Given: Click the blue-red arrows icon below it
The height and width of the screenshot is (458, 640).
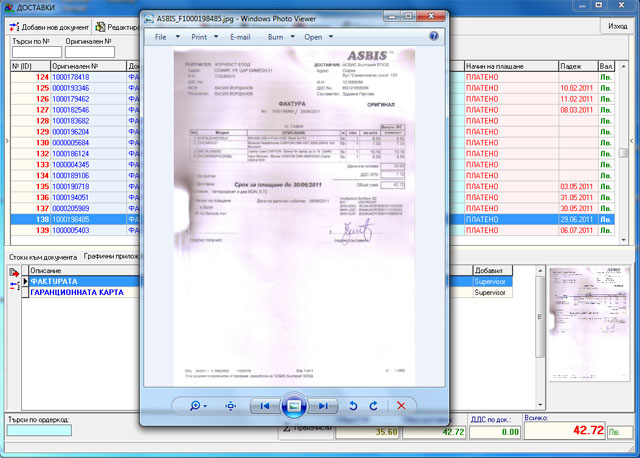Looking at the screenshot, I should (14, 285).
